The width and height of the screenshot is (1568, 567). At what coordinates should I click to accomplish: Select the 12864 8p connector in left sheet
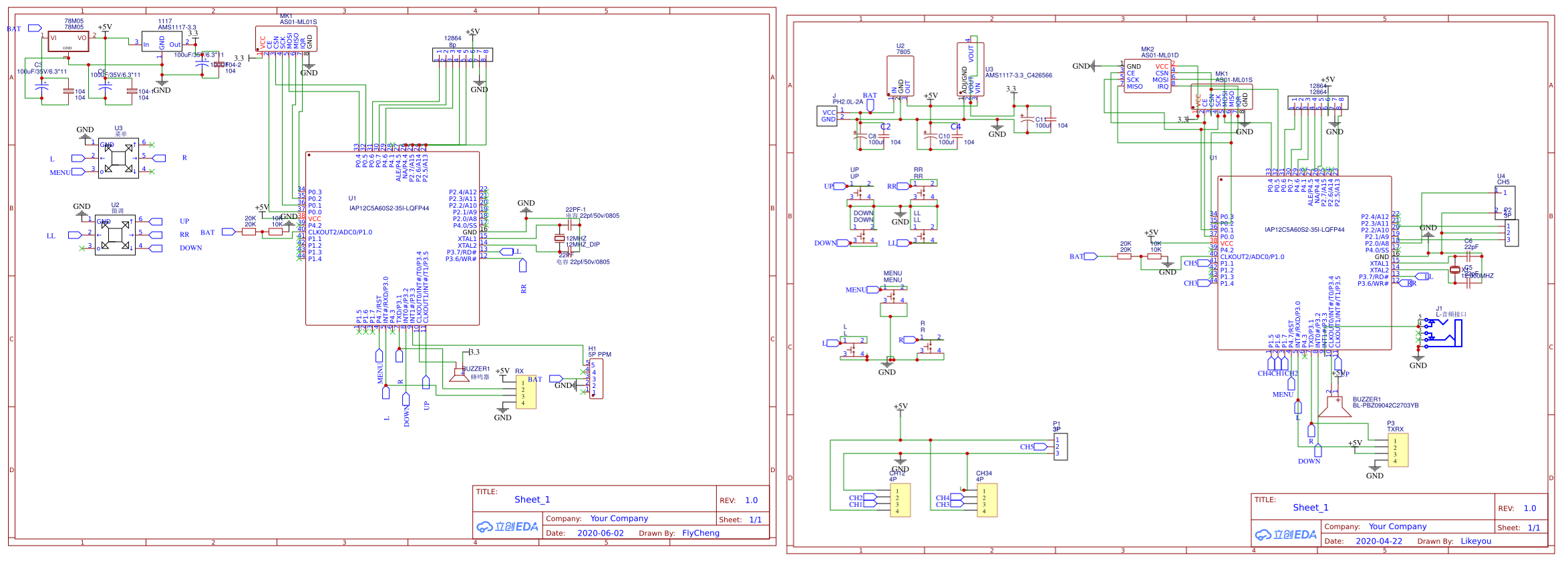pyautogui.click(x=463, y=55)
